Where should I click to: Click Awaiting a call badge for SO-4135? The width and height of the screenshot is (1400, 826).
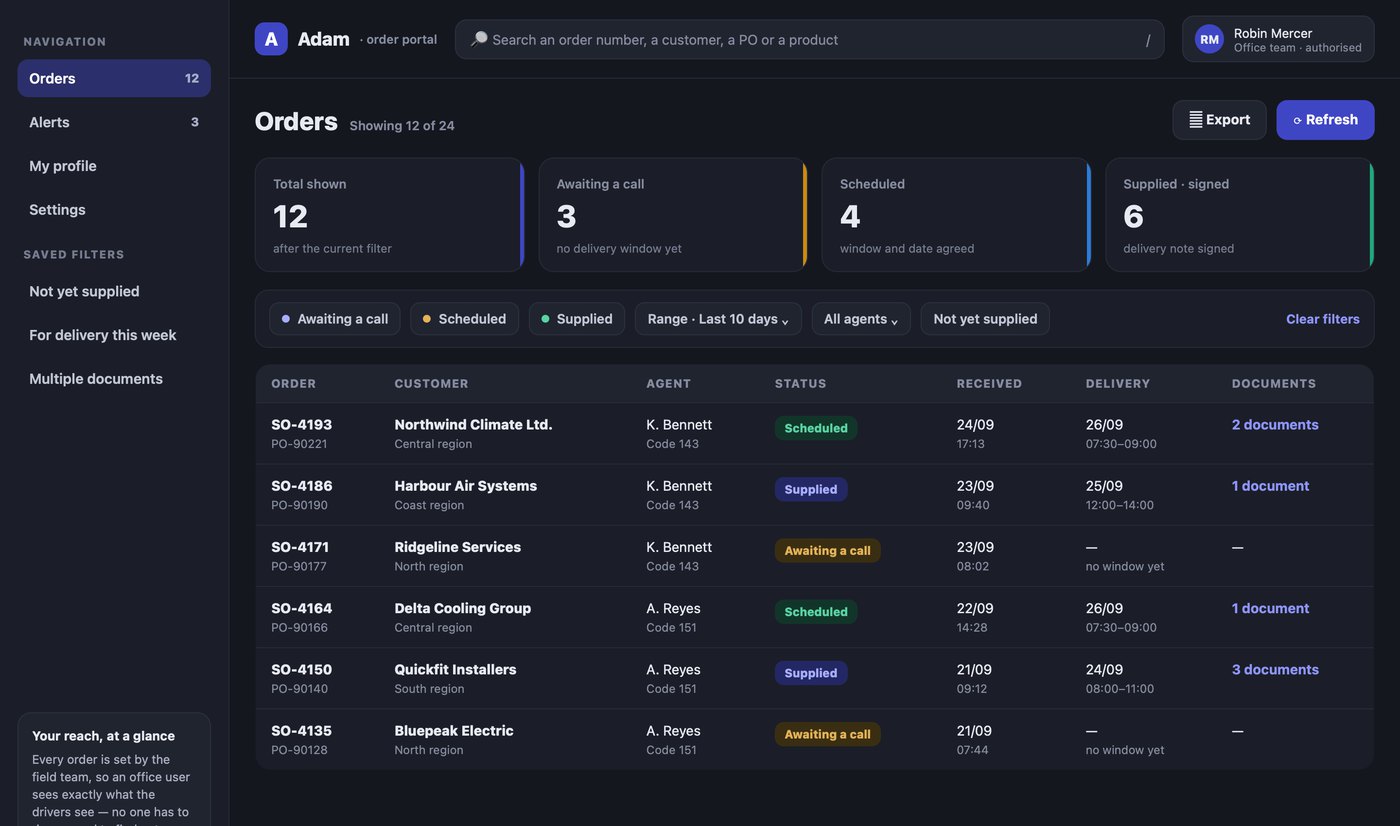pos(827,734)
